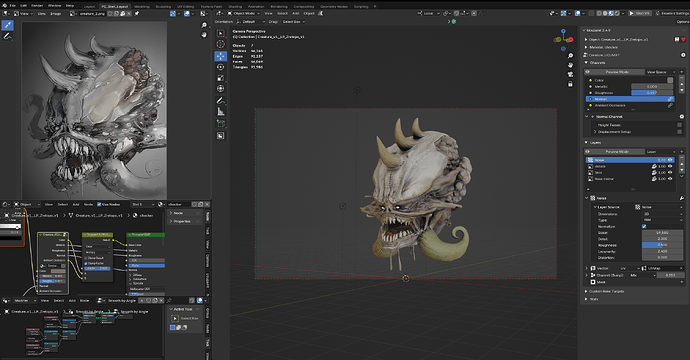Open viewport Add menu button

[x=295, y=14]
